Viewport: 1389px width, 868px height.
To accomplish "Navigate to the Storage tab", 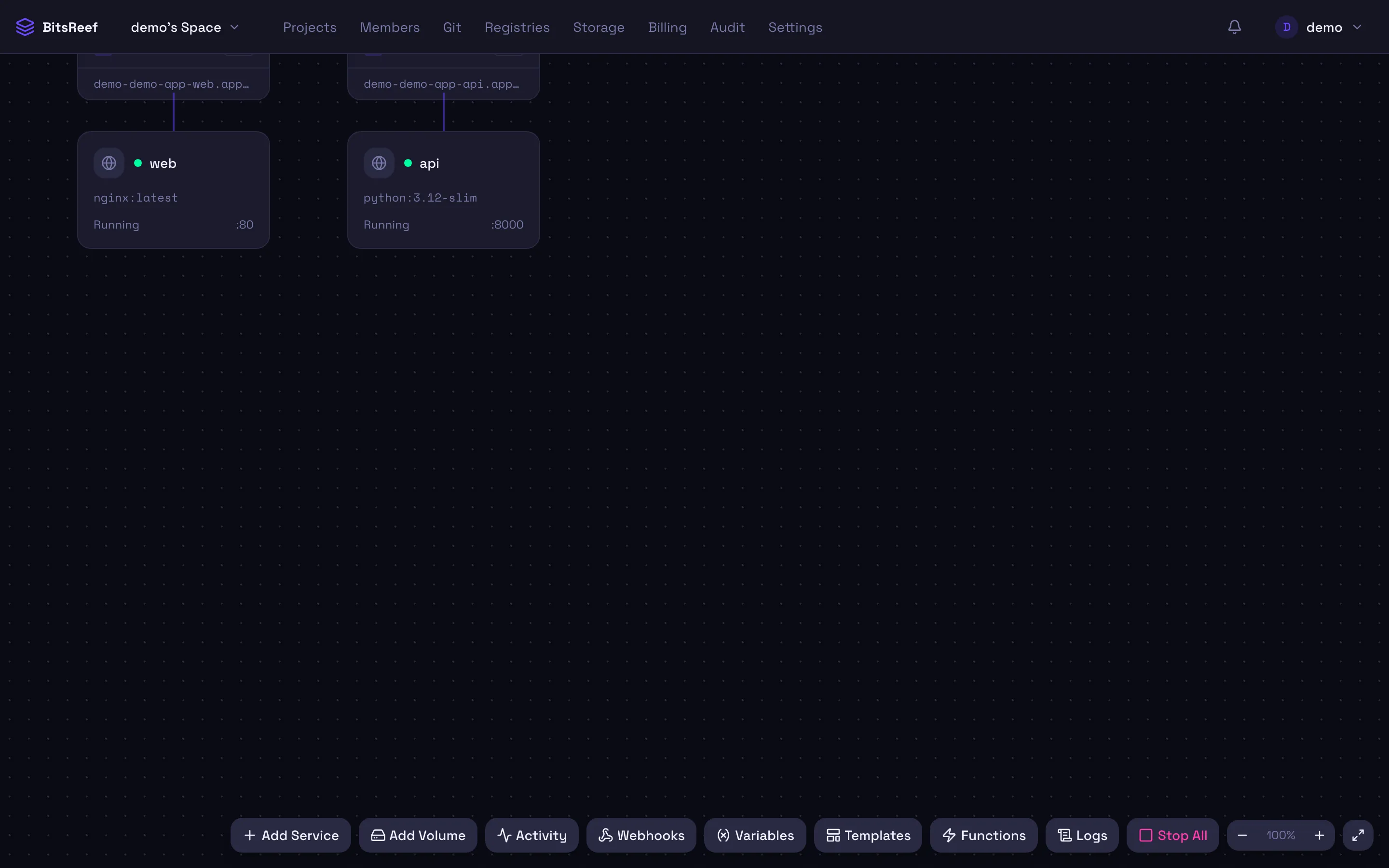I will [599, 27].
